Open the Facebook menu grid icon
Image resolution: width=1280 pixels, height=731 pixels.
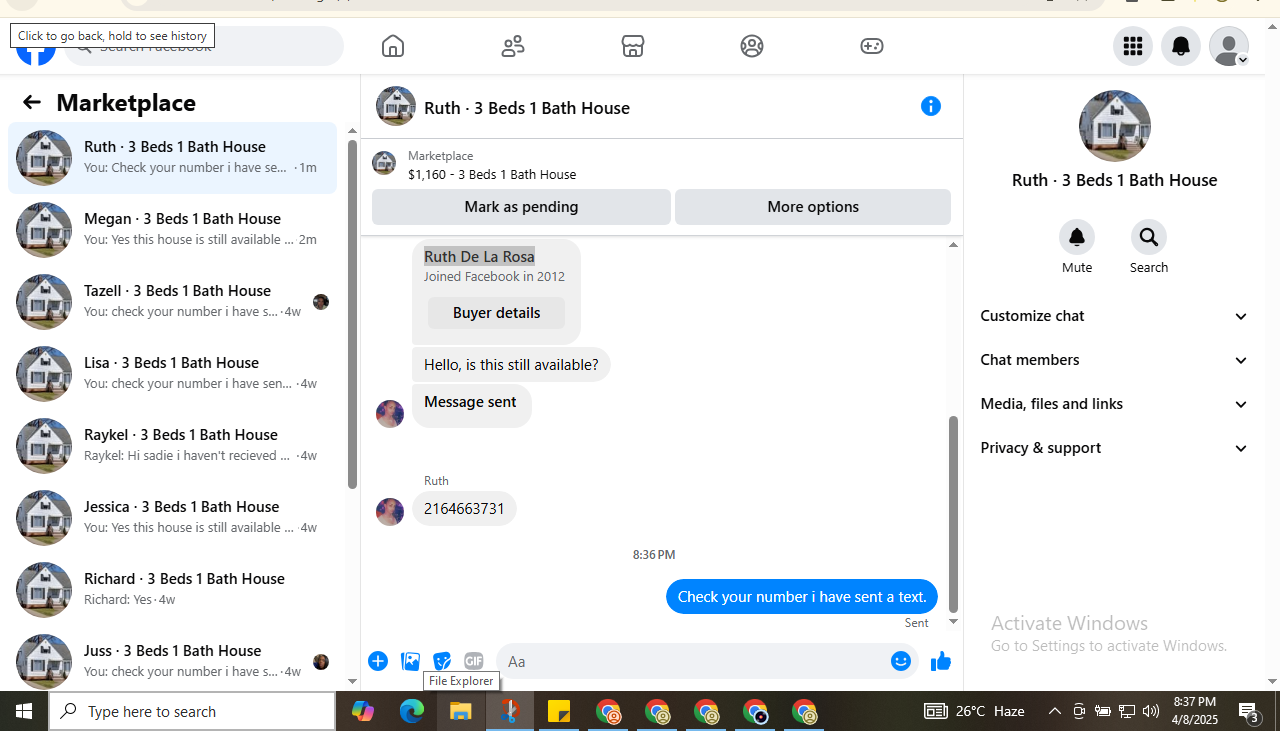click(1133, 46)
